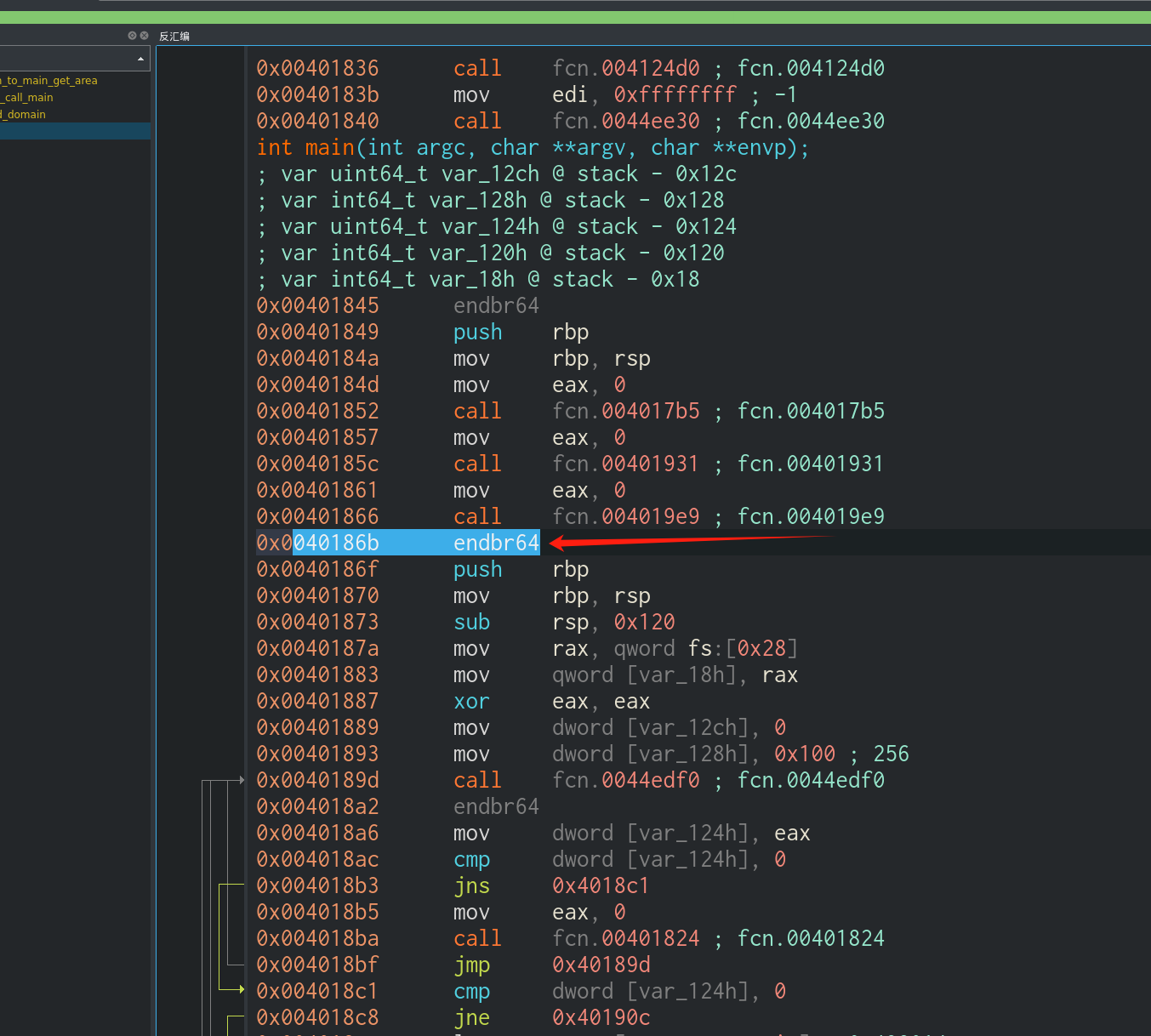Select var_128h variable comment line
Viewport: 1151px width, 1036px height.
491,200
